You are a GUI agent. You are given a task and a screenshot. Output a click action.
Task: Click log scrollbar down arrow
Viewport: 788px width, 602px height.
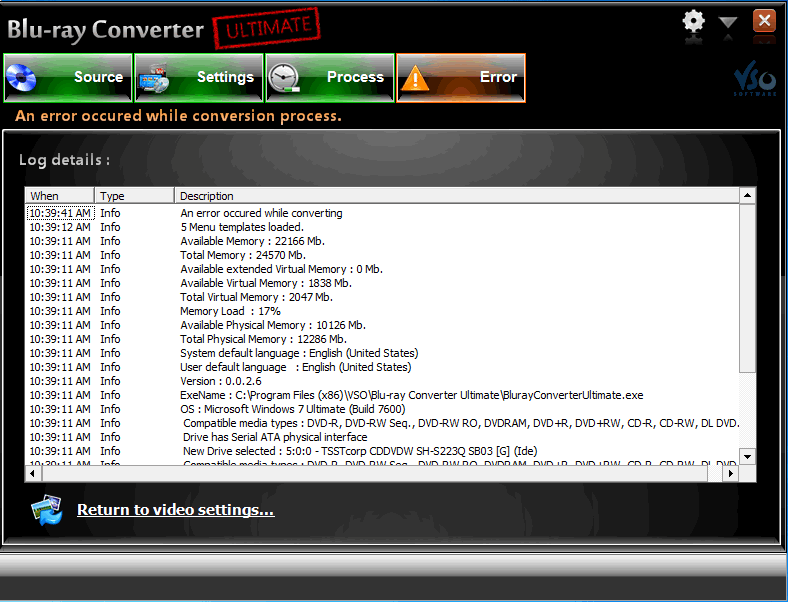[x=747, y=457]
